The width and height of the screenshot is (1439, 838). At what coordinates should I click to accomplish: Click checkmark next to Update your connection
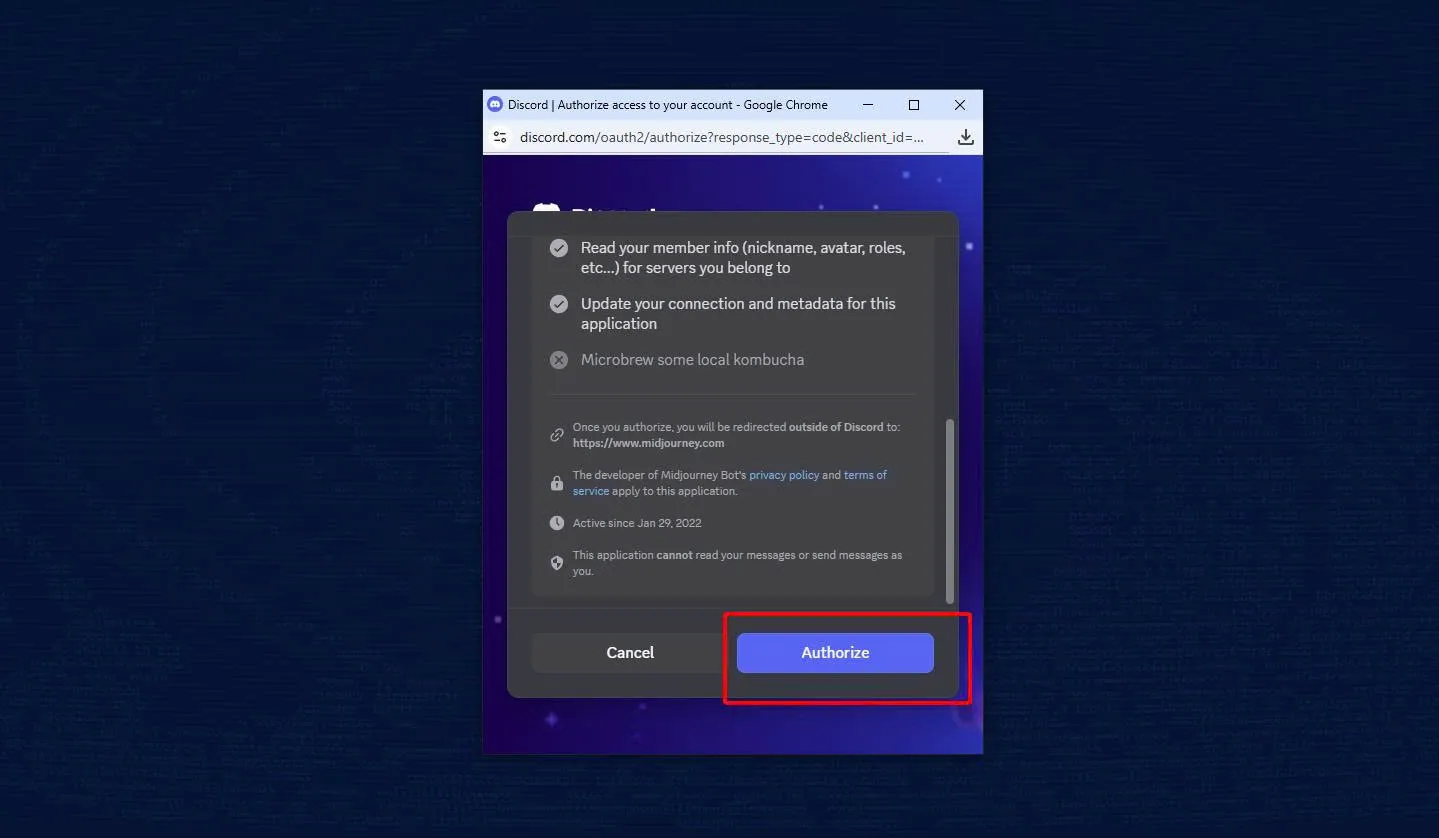559,304
